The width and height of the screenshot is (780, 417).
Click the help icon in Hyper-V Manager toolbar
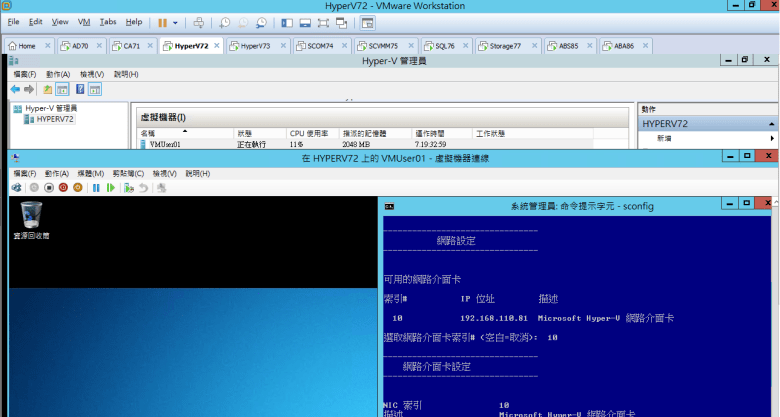pos(79,89)
